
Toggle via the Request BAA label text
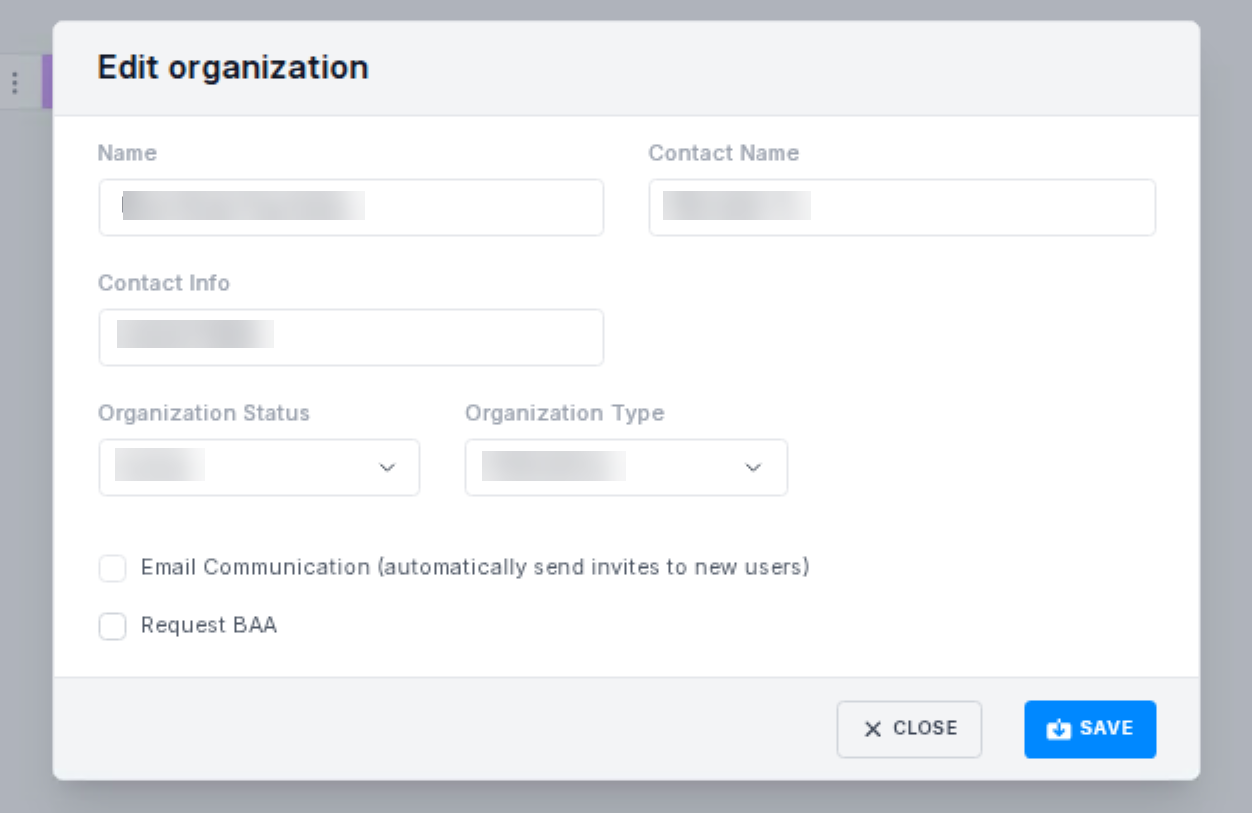[x=208, y=626]
